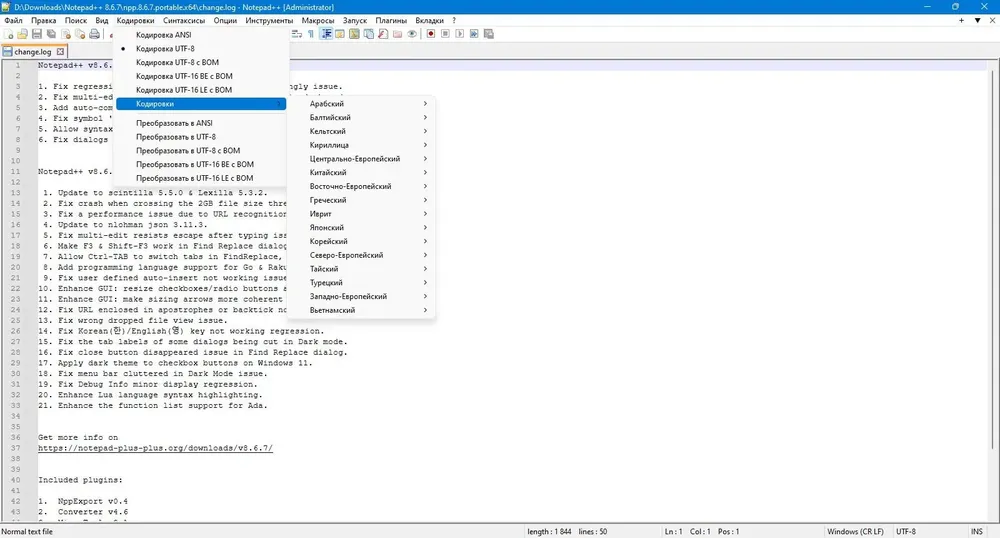The height and width of the screenshot is (538, 1000).
Task: Expand the Греческий encoding submenu
Action: point(362,200)
